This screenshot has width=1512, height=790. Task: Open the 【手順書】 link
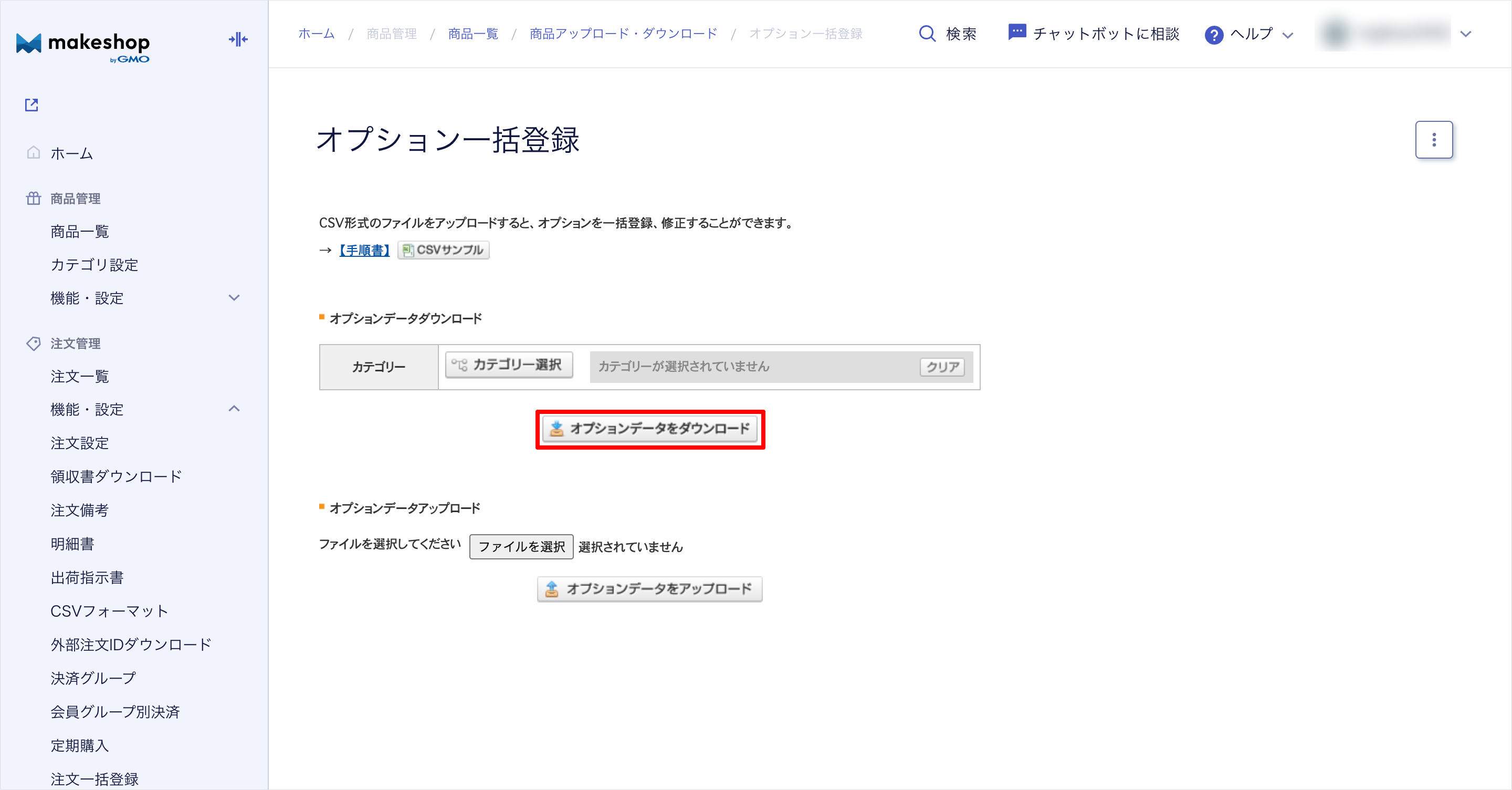coord(364,250)
